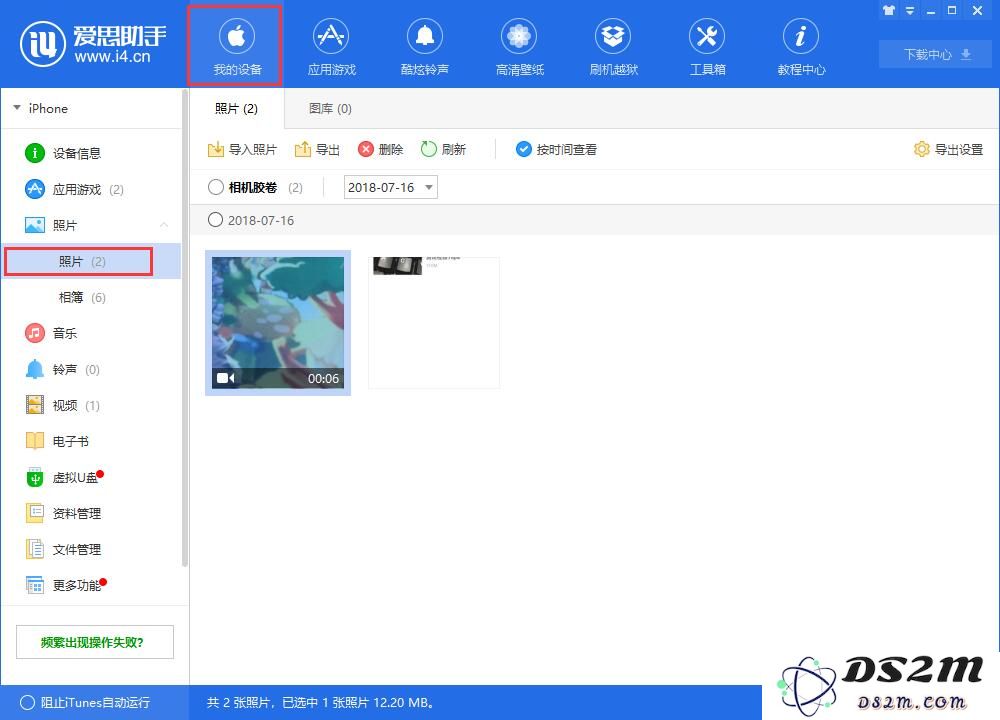The image size is (1000, 720).
Task: Open 酷炫铃声 ringtones section
Action: (x=425, y=46)
